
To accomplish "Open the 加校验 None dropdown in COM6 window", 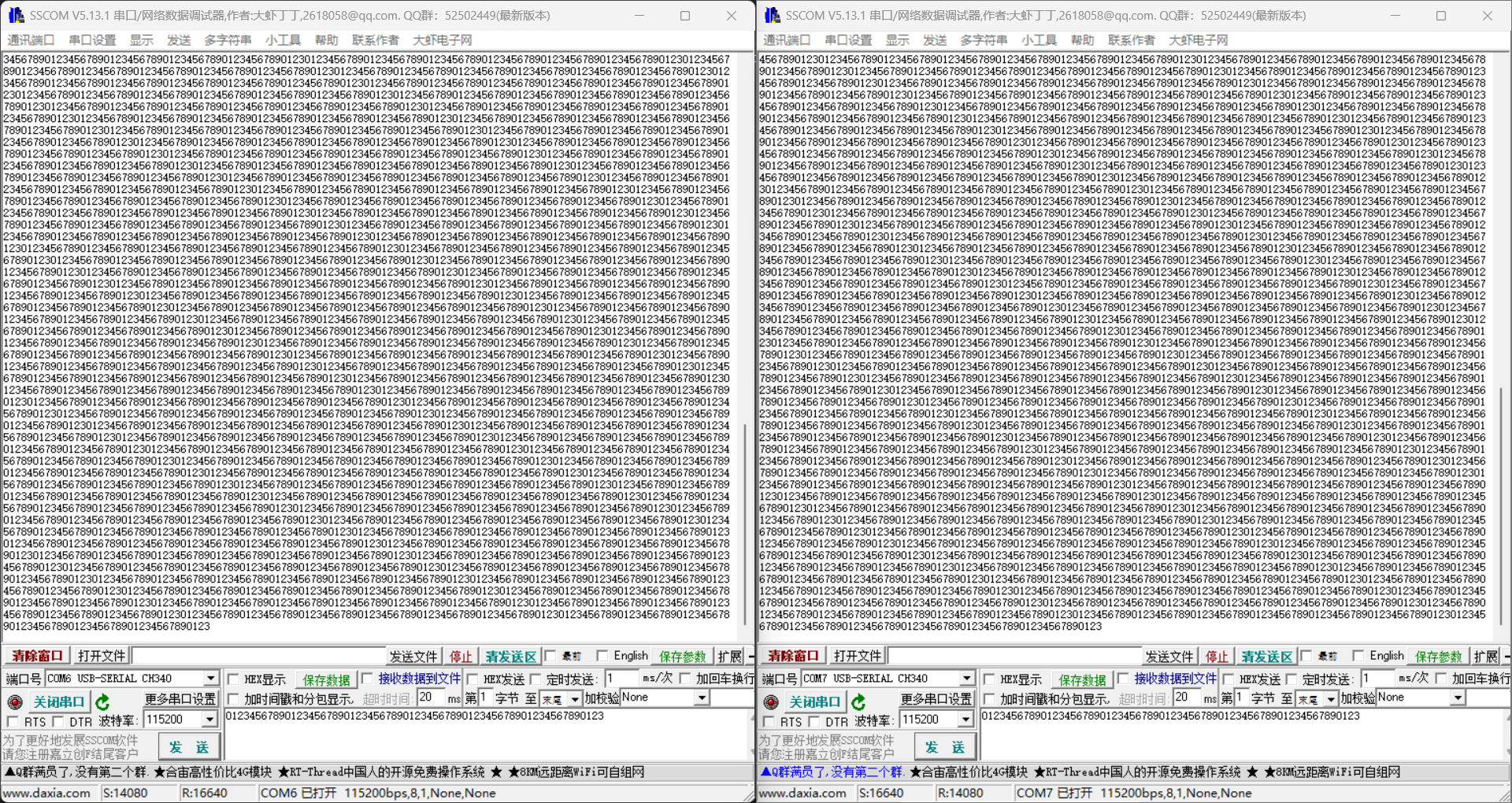I will coord(701,698).
